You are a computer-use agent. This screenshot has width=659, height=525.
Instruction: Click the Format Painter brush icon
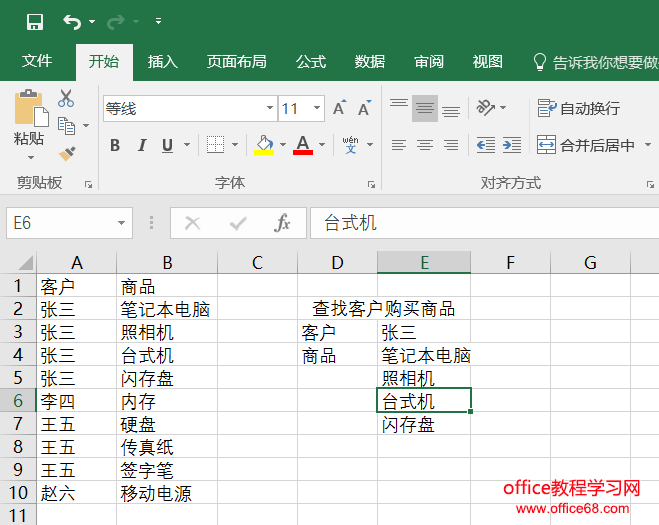[67, 154]
